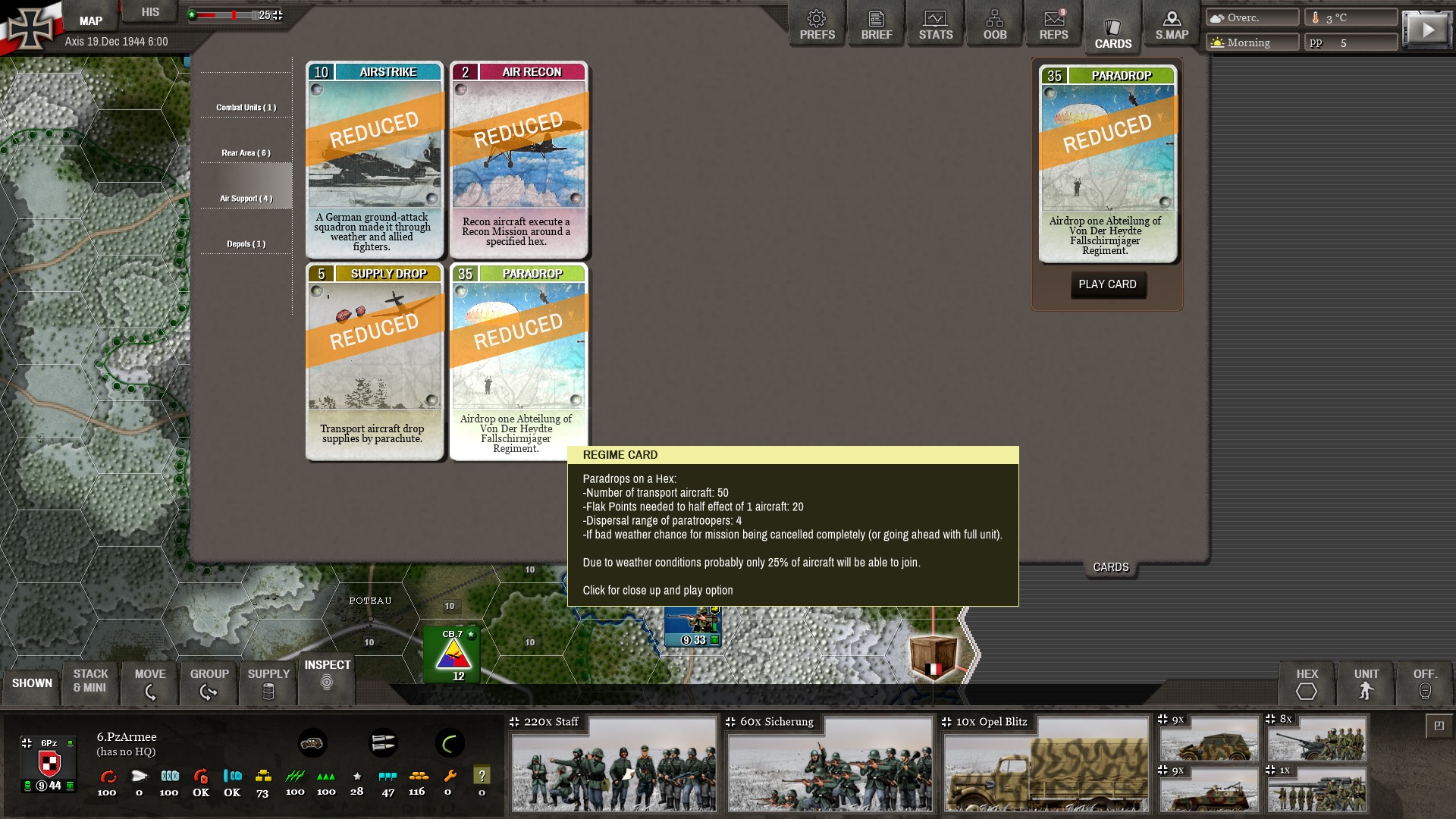Expand the Rear Area card category

coord(246,153)
